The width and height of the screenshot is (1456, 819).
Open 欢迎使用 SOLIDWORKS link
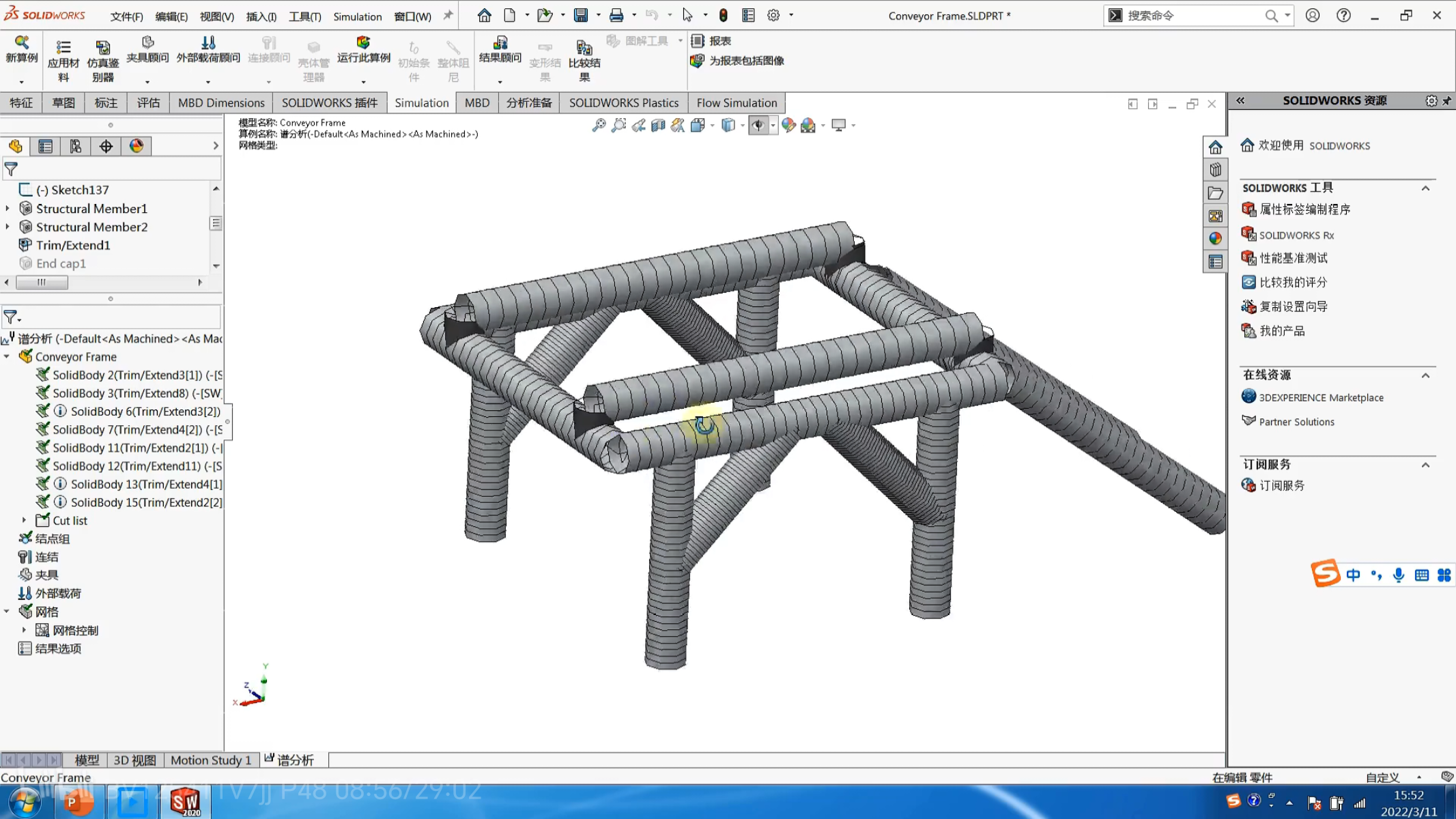pyautogui.click(x=1314, y=145)
